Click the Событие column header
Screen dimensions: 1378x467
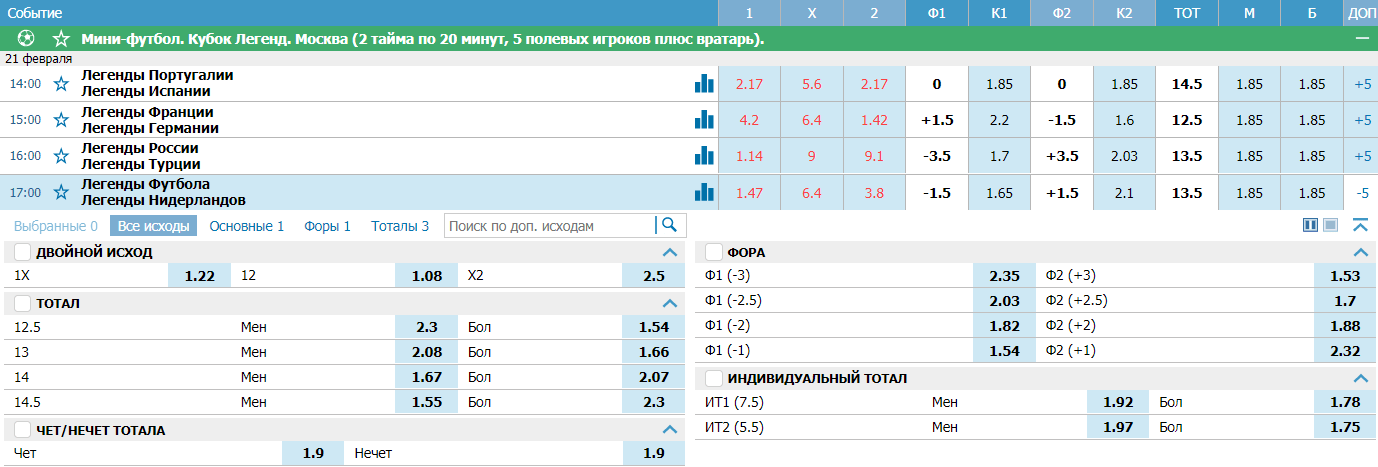pyautogui.click(x=35, y=13)
